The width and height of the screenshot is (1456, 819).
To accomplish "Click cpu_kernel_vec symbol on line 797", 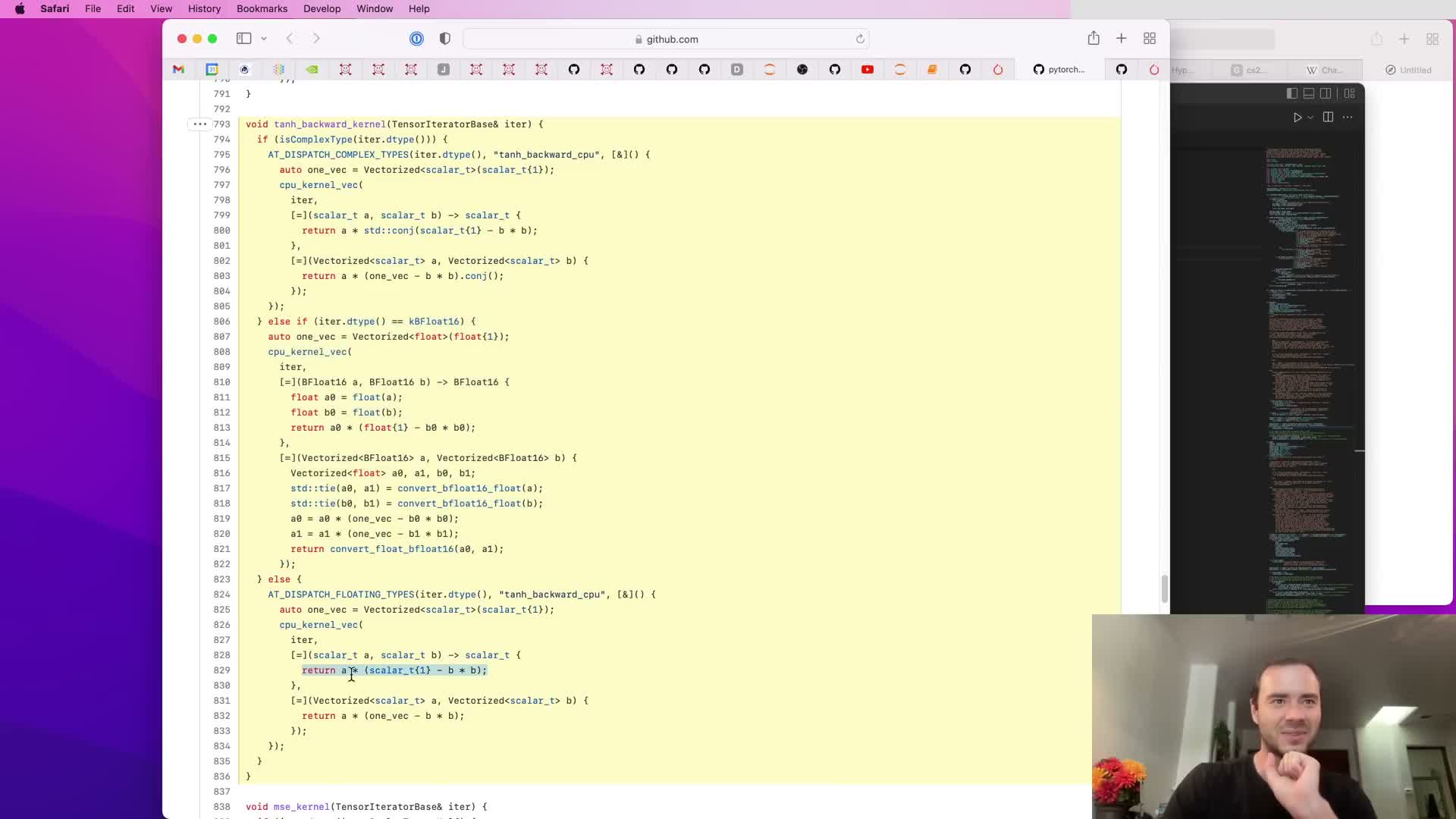I will point(318,185).
